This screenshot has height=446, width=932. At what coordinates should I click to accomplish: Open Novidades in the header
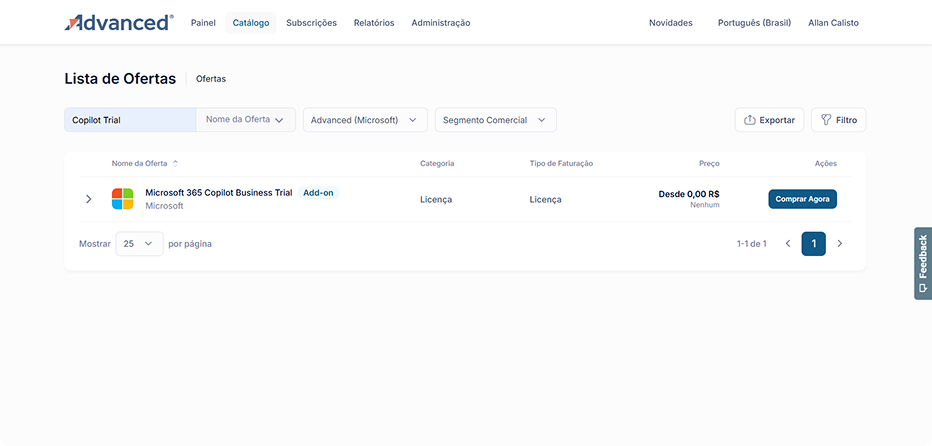670,23
